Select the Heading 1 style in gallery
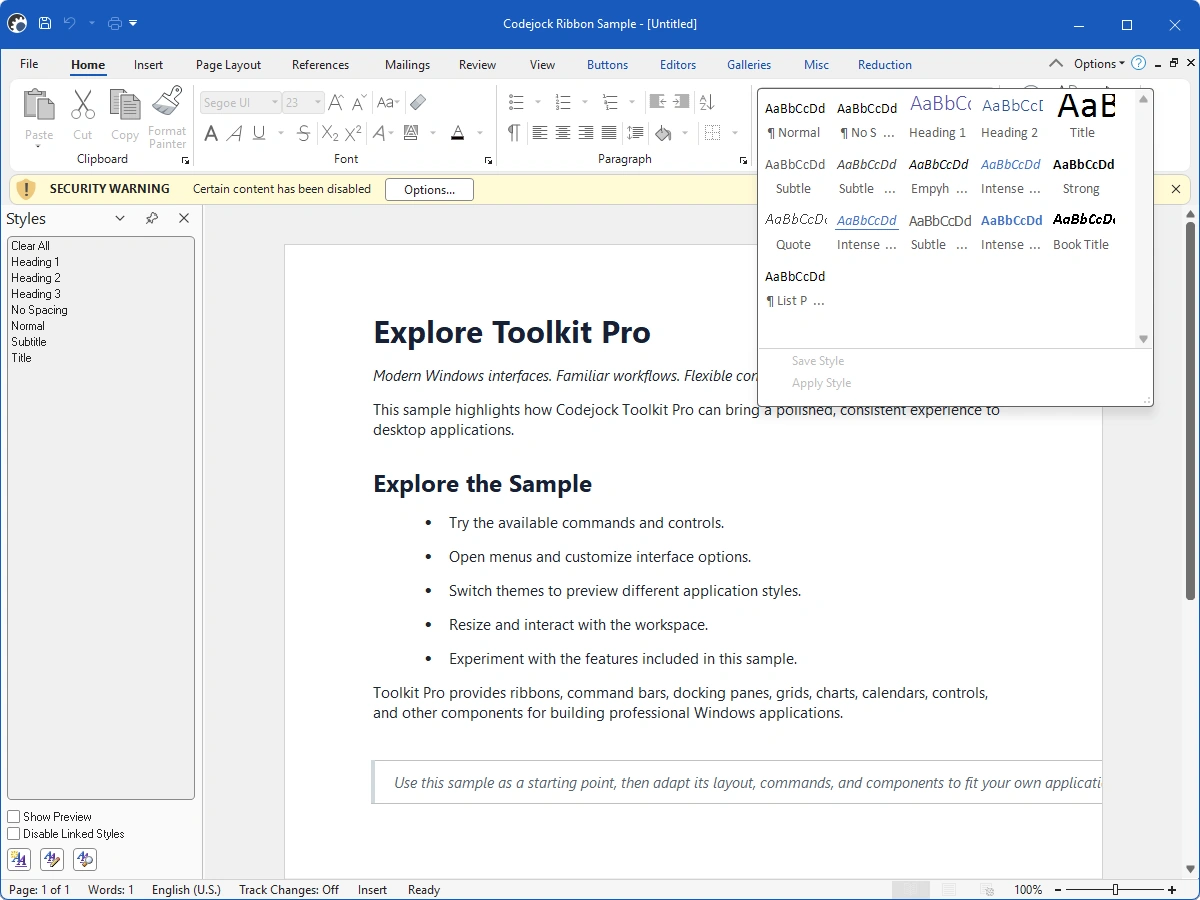The width and height of the screenshot is (1200, 900). coord(938,118)
